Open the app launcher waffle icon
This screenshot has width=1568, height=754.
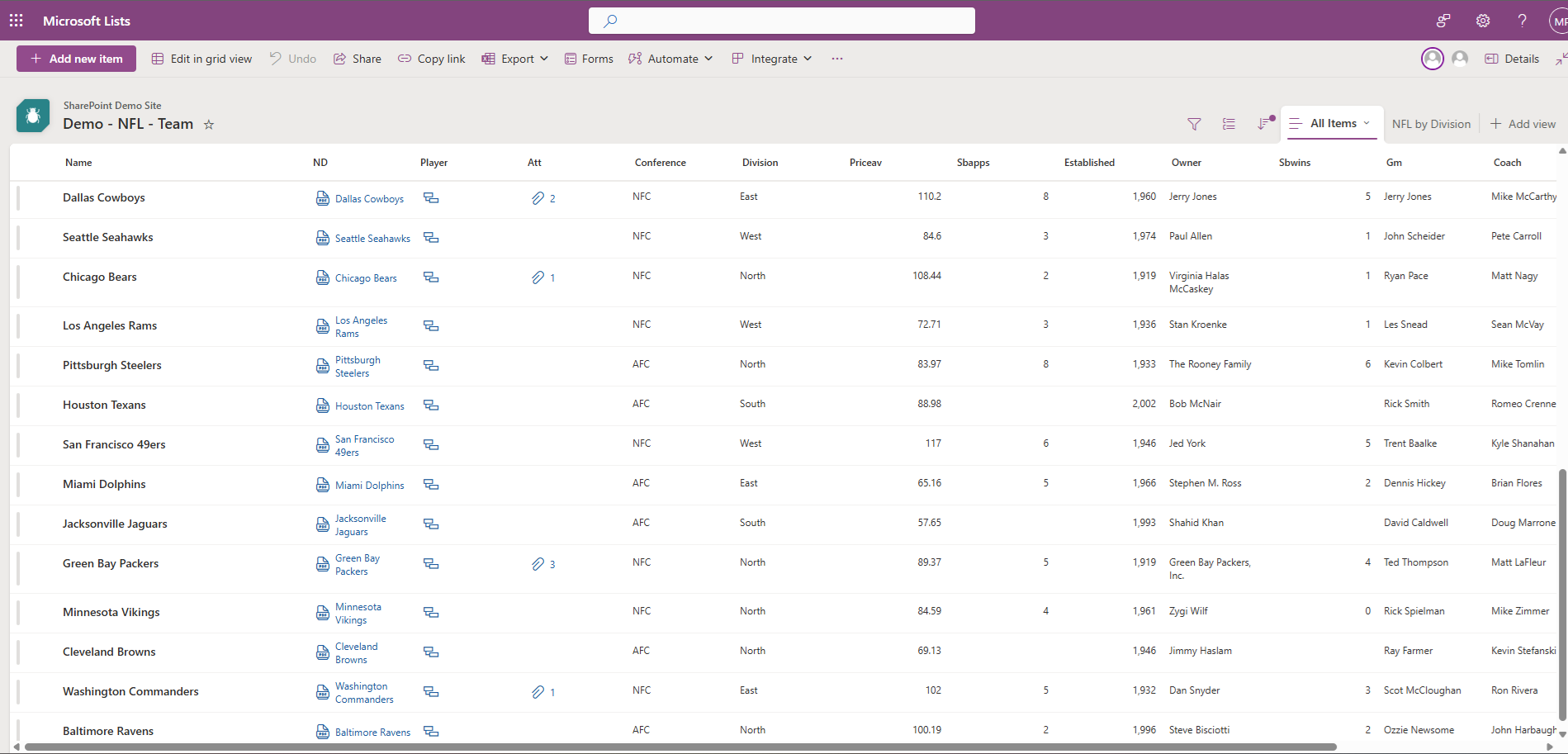pyautogui.click(x=16, y=21)
